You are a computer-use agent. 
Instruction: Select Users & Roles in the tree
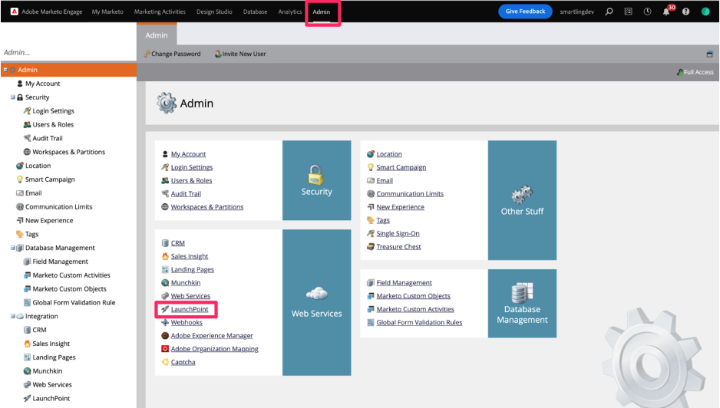(x=53, y=124)
